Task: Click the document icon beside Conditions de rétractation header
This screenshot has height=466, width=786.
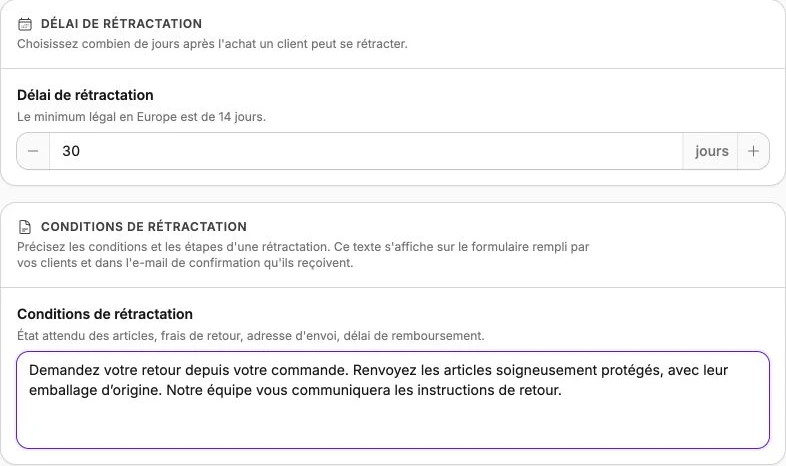Action: tap(25, 226)
